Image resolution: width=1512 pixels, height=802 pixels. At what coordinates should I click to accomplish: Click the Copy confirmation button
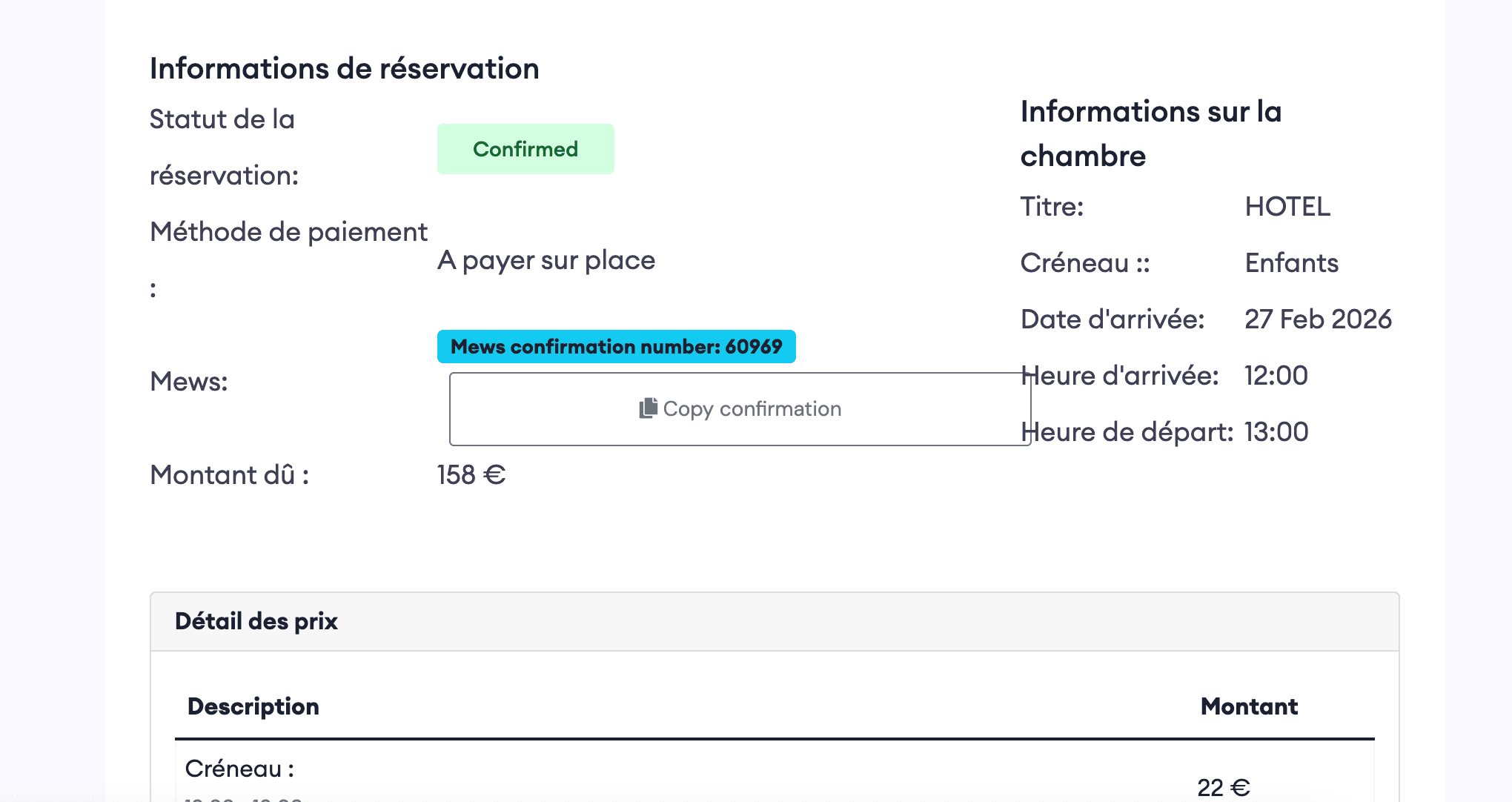739,409
